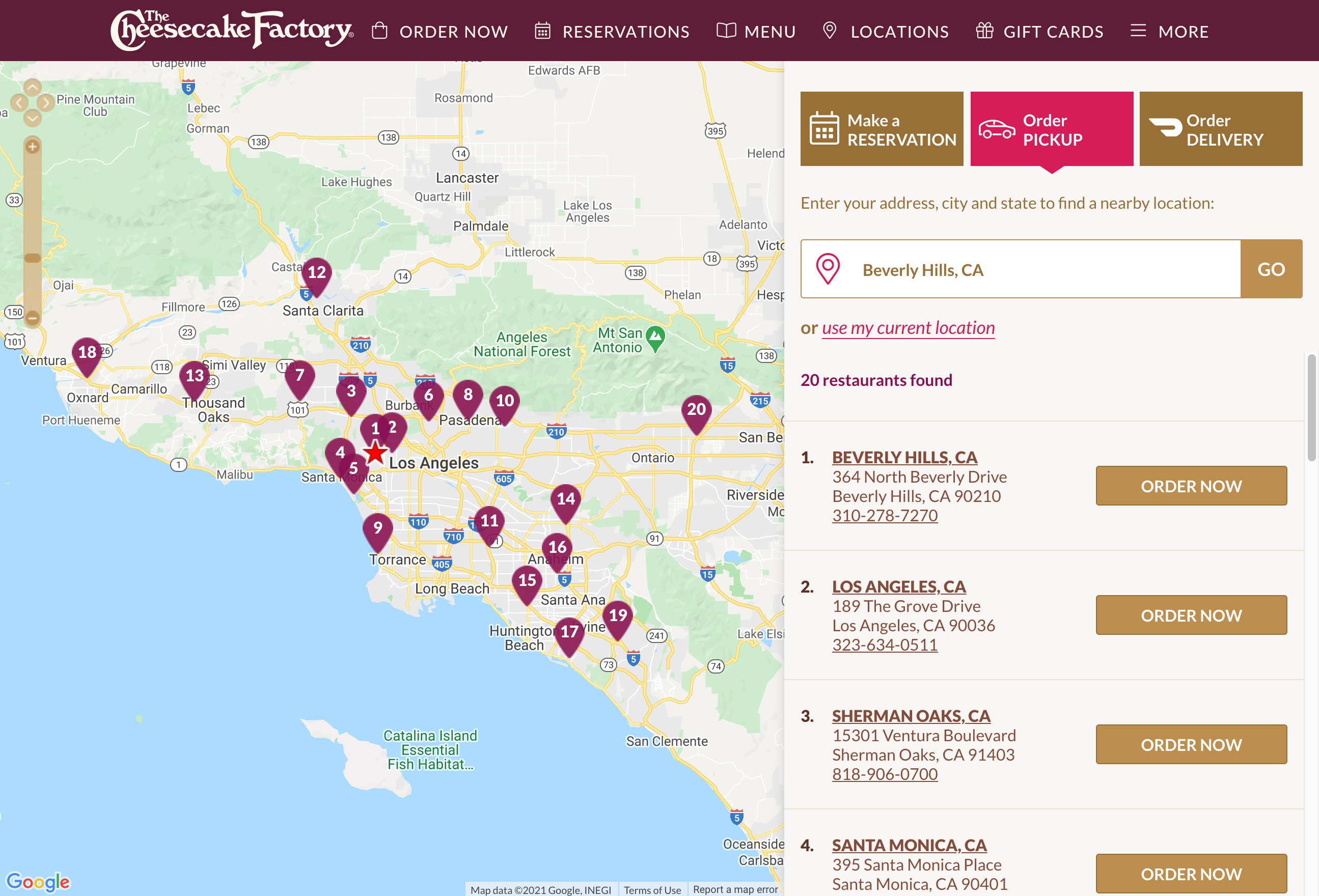Click the results list scrollbar
The width and height of the screenshot is (1319, 896).
[x=1312, y=407]
